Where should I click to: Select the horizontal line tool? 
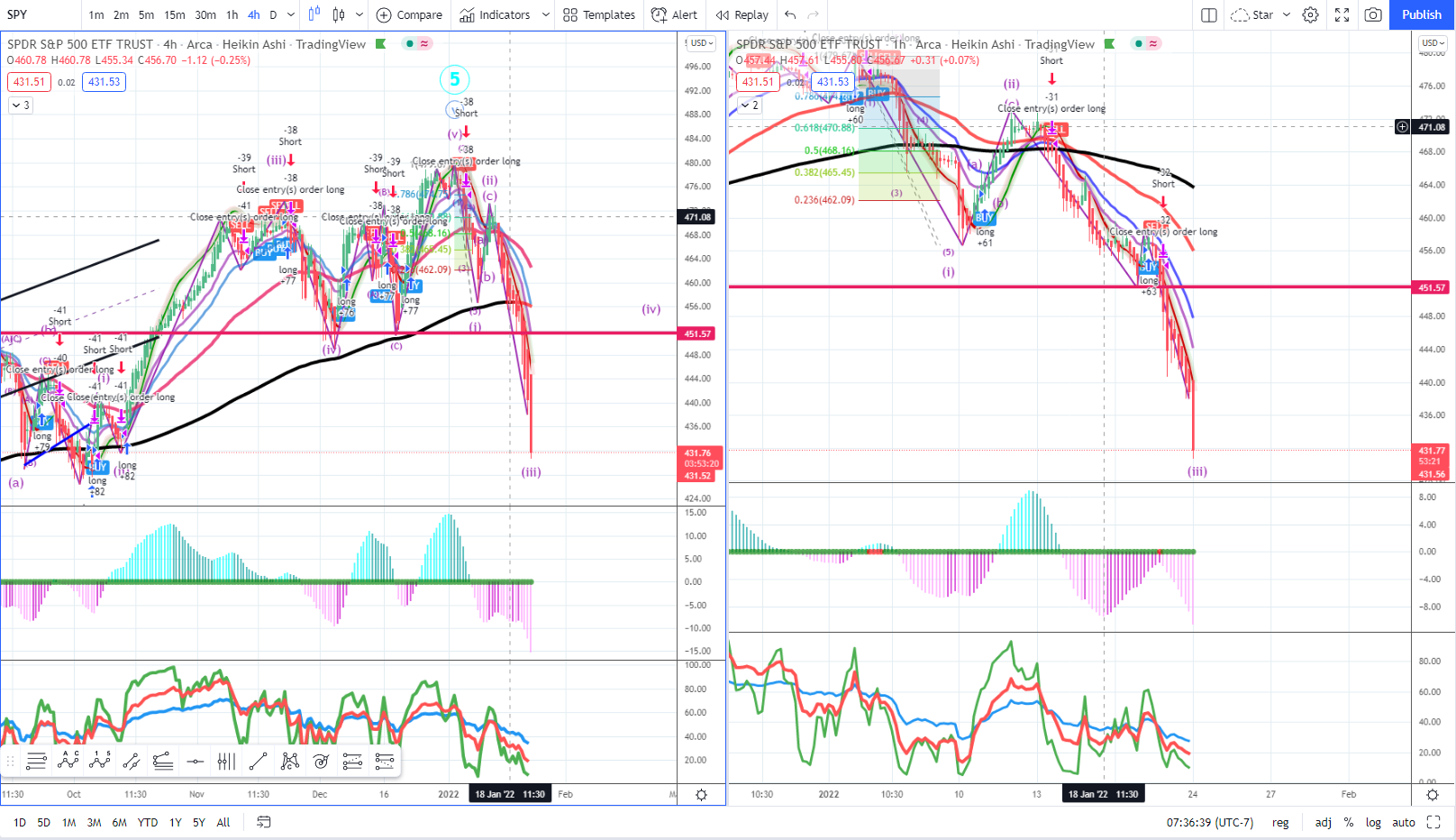click(x=195, y=762)
